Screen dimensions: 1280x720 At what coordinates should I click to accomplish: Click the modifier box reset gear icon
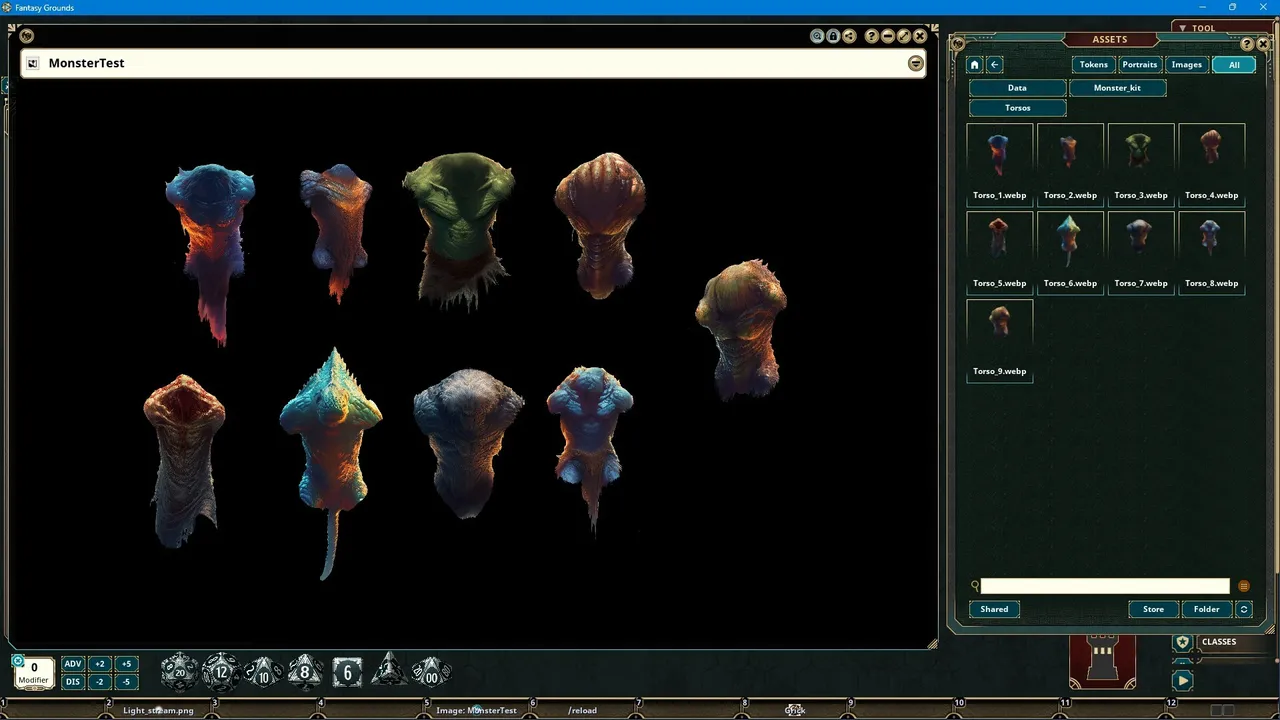pyautogui.click(x=18, y=660)
